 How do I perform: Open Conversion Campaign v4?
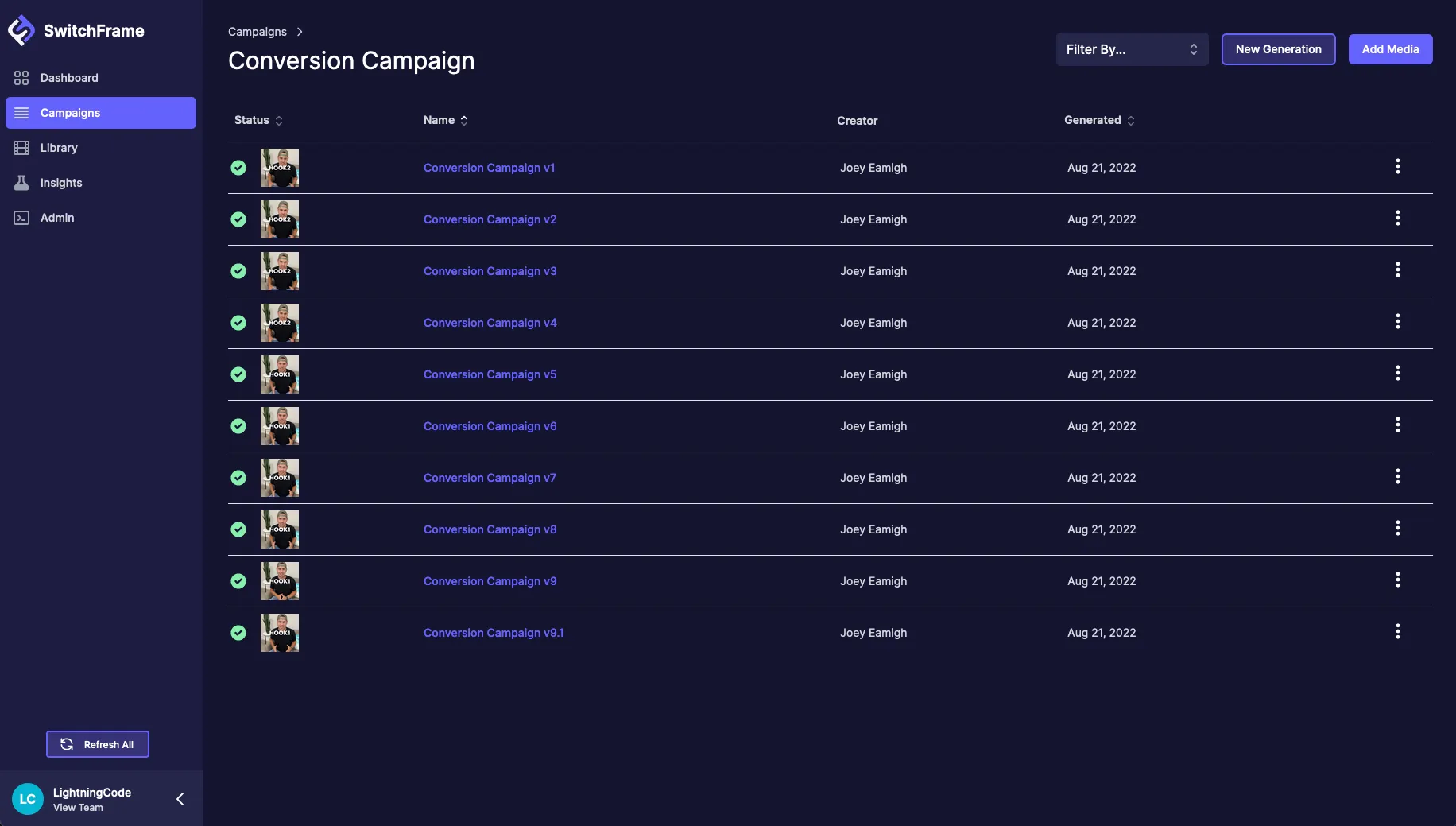coord(490,323)
